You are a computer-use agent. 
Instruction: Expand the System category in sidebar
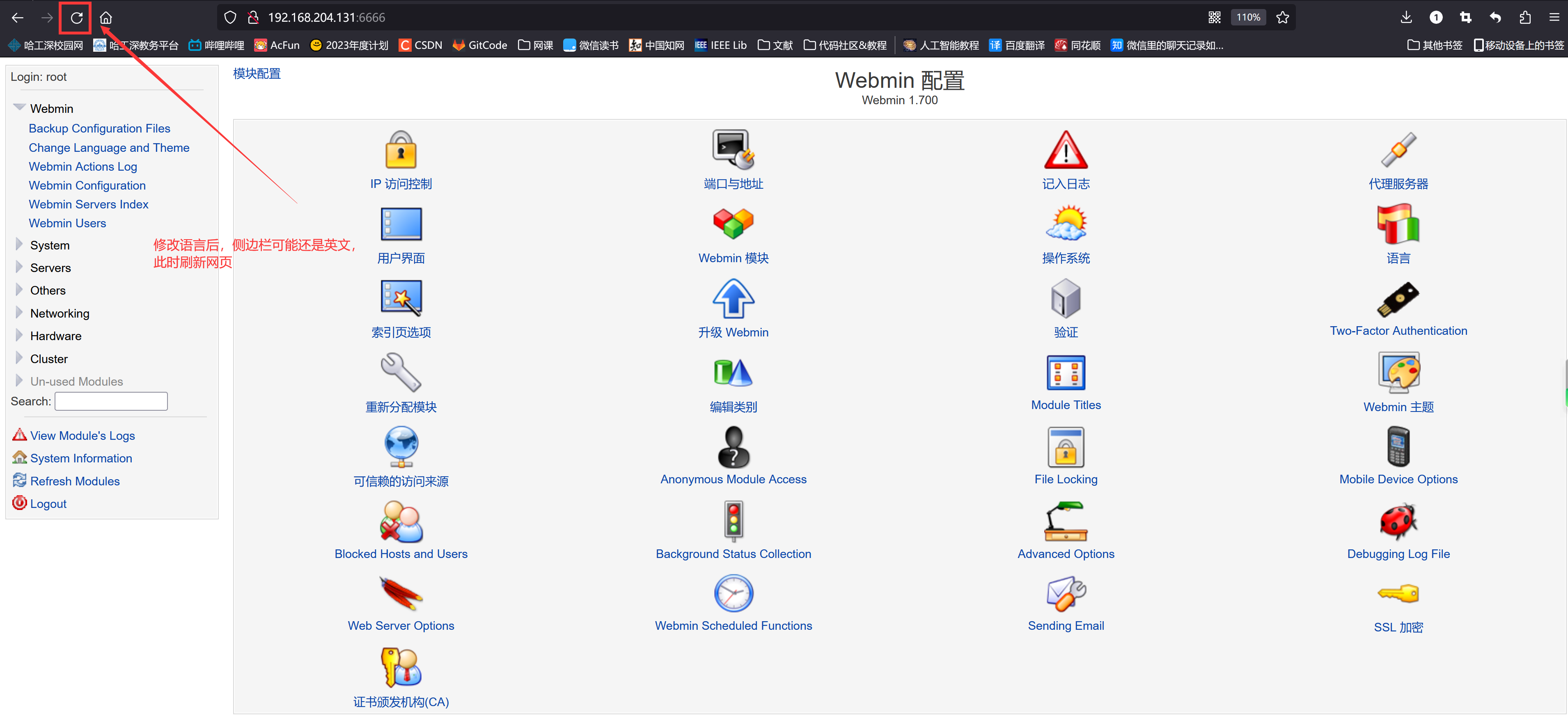coord(49,245)
